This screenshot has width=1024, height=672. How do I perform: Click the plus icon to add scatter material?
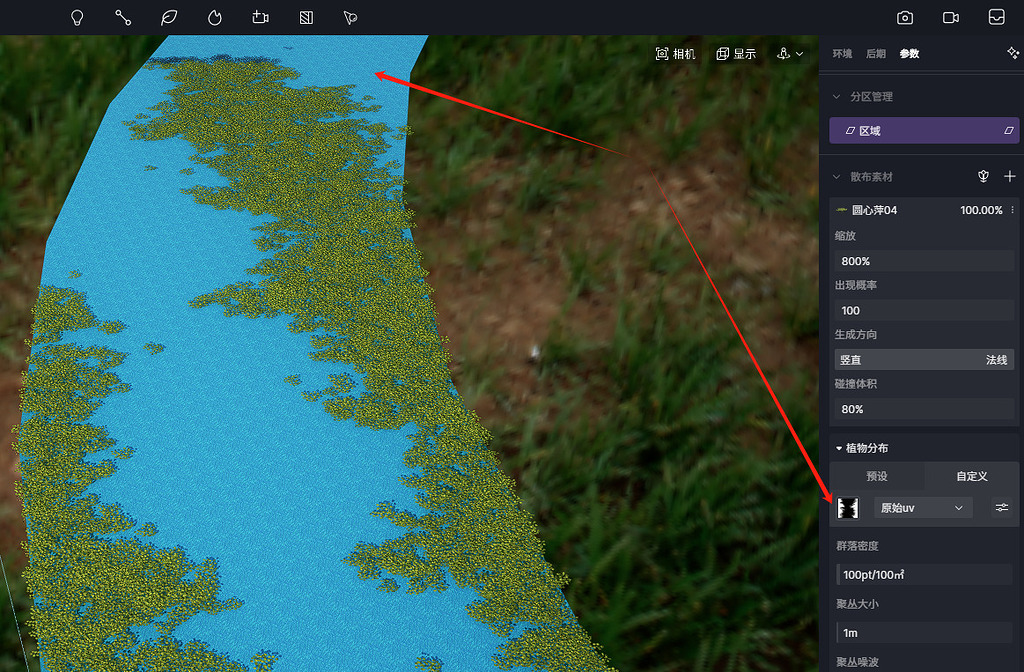click(x=1009, y=176)
